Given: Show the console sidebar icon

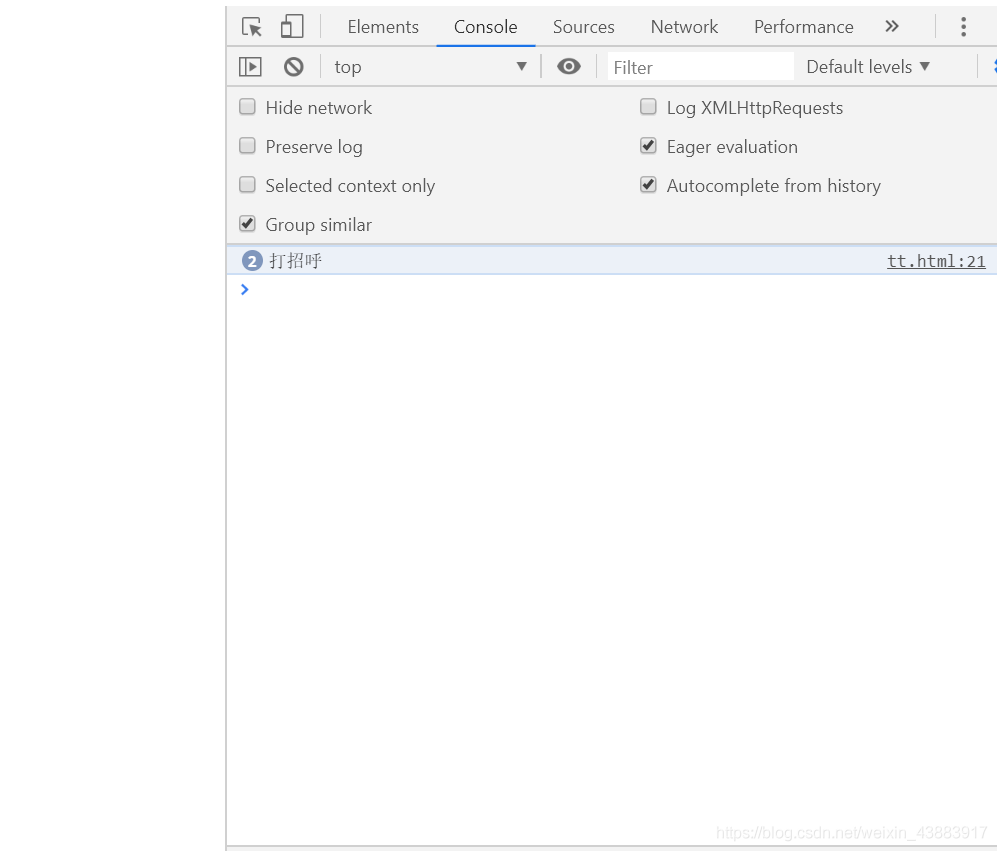Looking at the screenshot, I should 251,67.
